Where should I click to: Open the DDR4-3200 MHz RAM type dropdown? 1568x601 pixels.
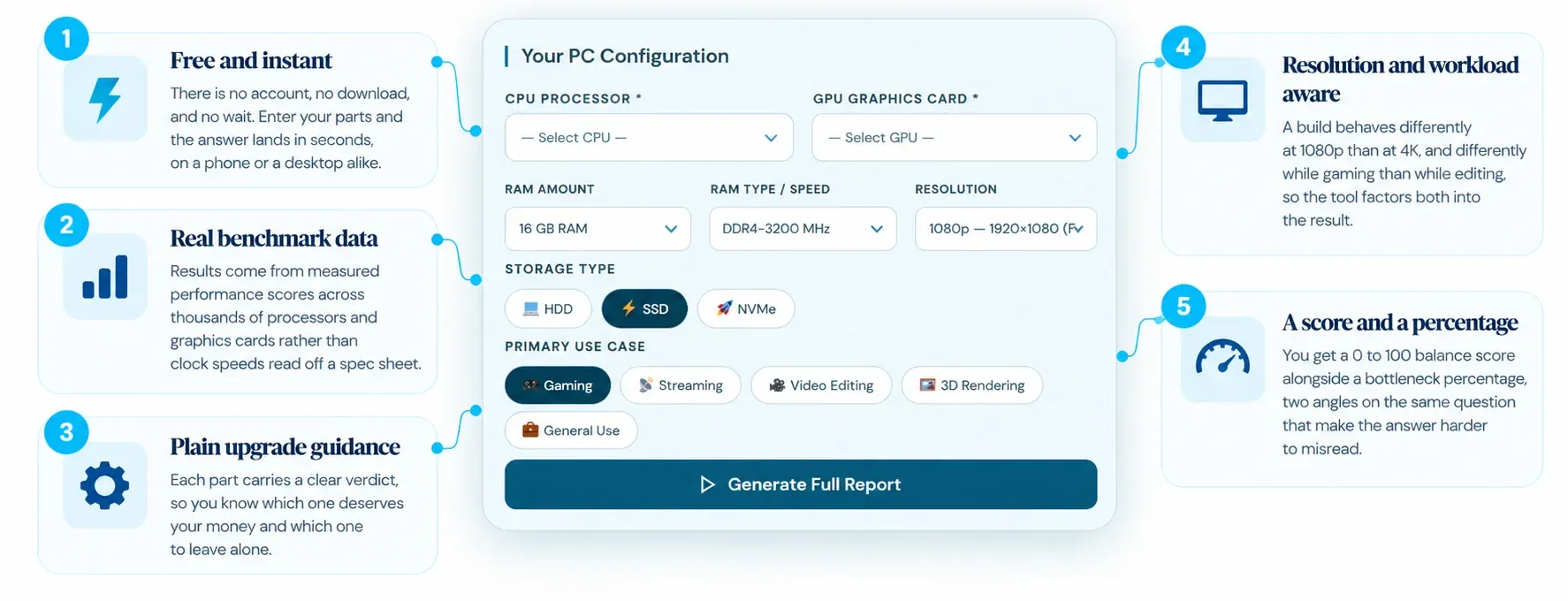click(803, 229)
